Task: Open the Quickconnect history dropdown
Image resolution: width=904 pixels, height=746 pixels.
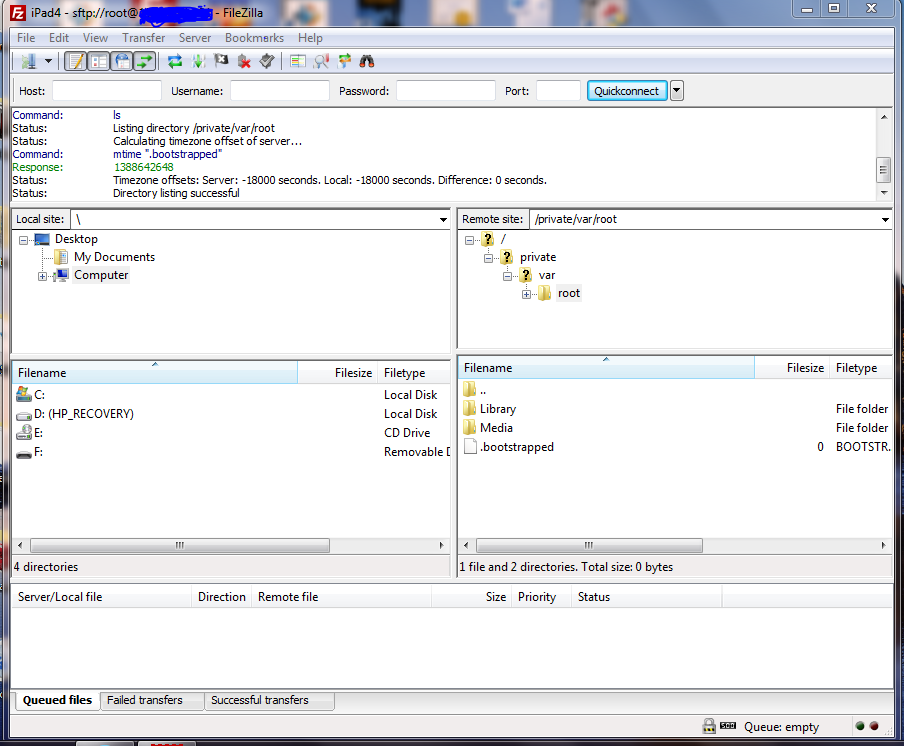Action: click(x=677, y=91)
